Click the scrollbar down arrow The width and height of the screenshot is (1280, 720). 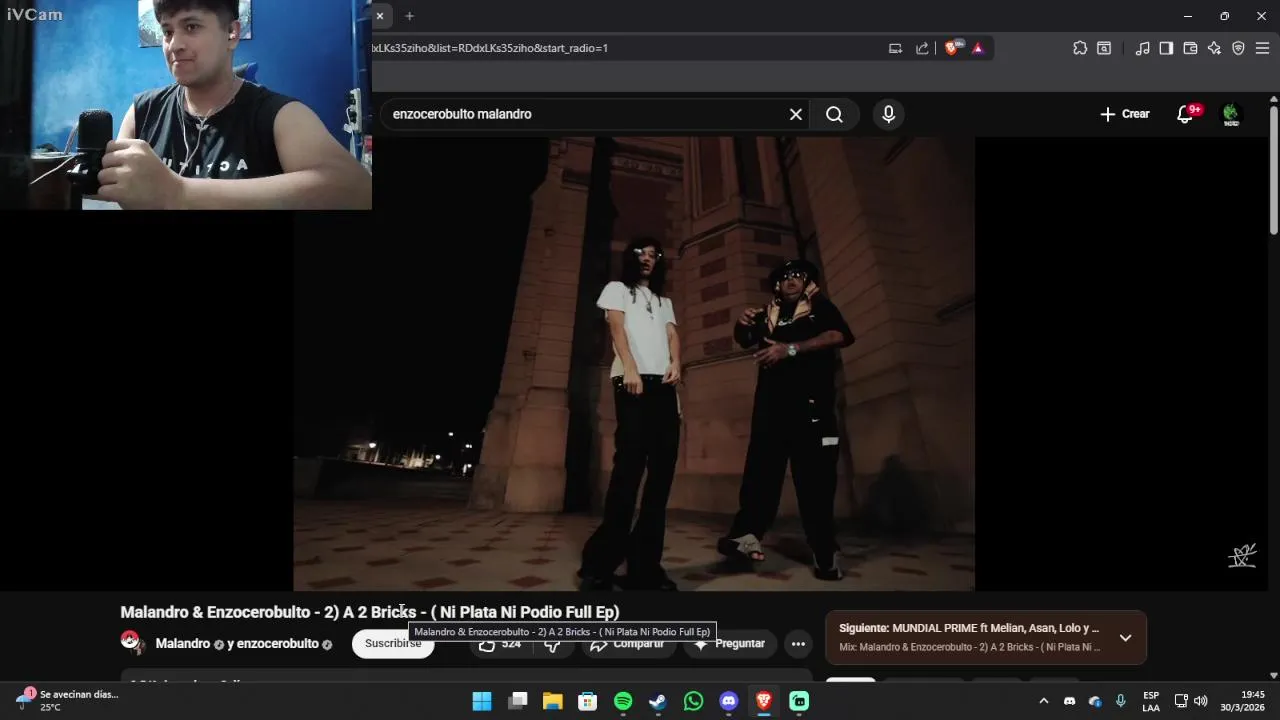1273,675
